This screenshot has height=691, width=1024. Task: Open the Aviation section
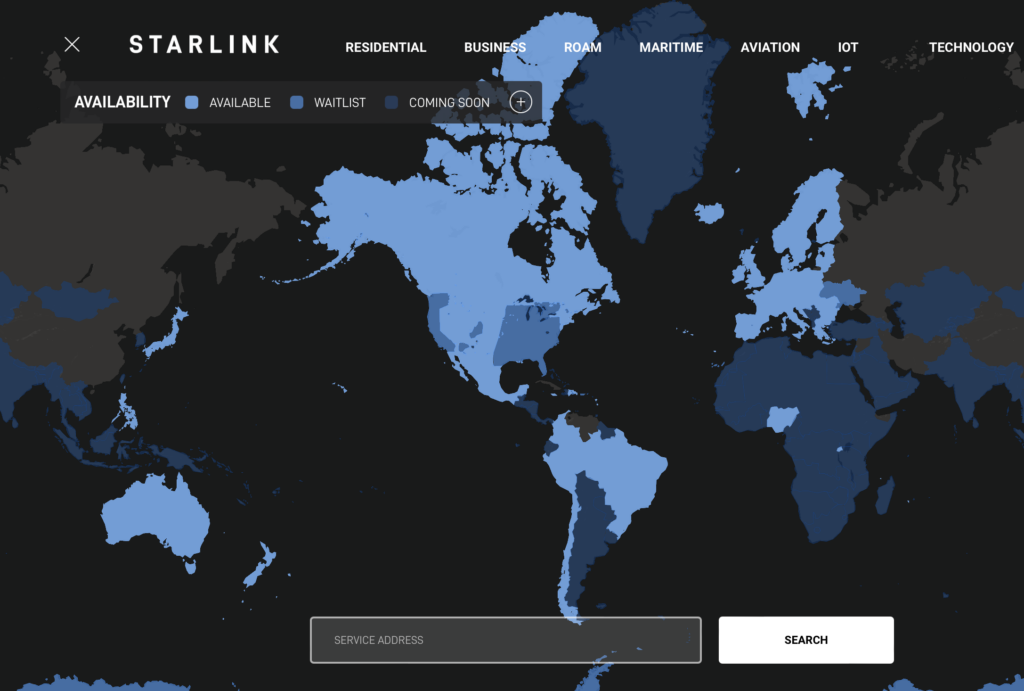tap(770, 47)
